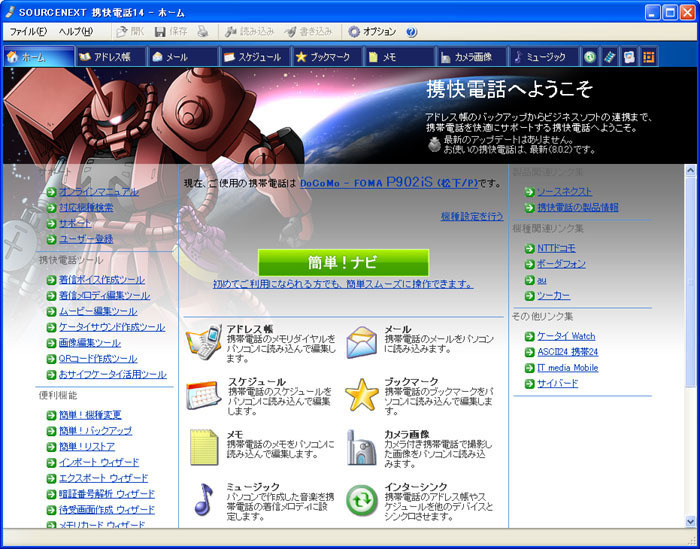Image resolution: width=700 pixels, height=549 pixels.
Task: Open the 着信ボイス作成ツール link
Action: pyautogui.click(x=102, y=280)
